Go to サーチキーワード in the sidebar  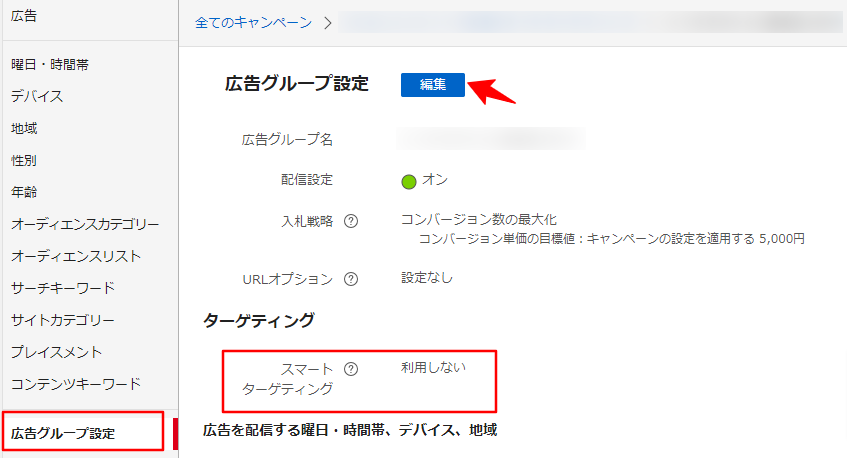coord(63,288)
